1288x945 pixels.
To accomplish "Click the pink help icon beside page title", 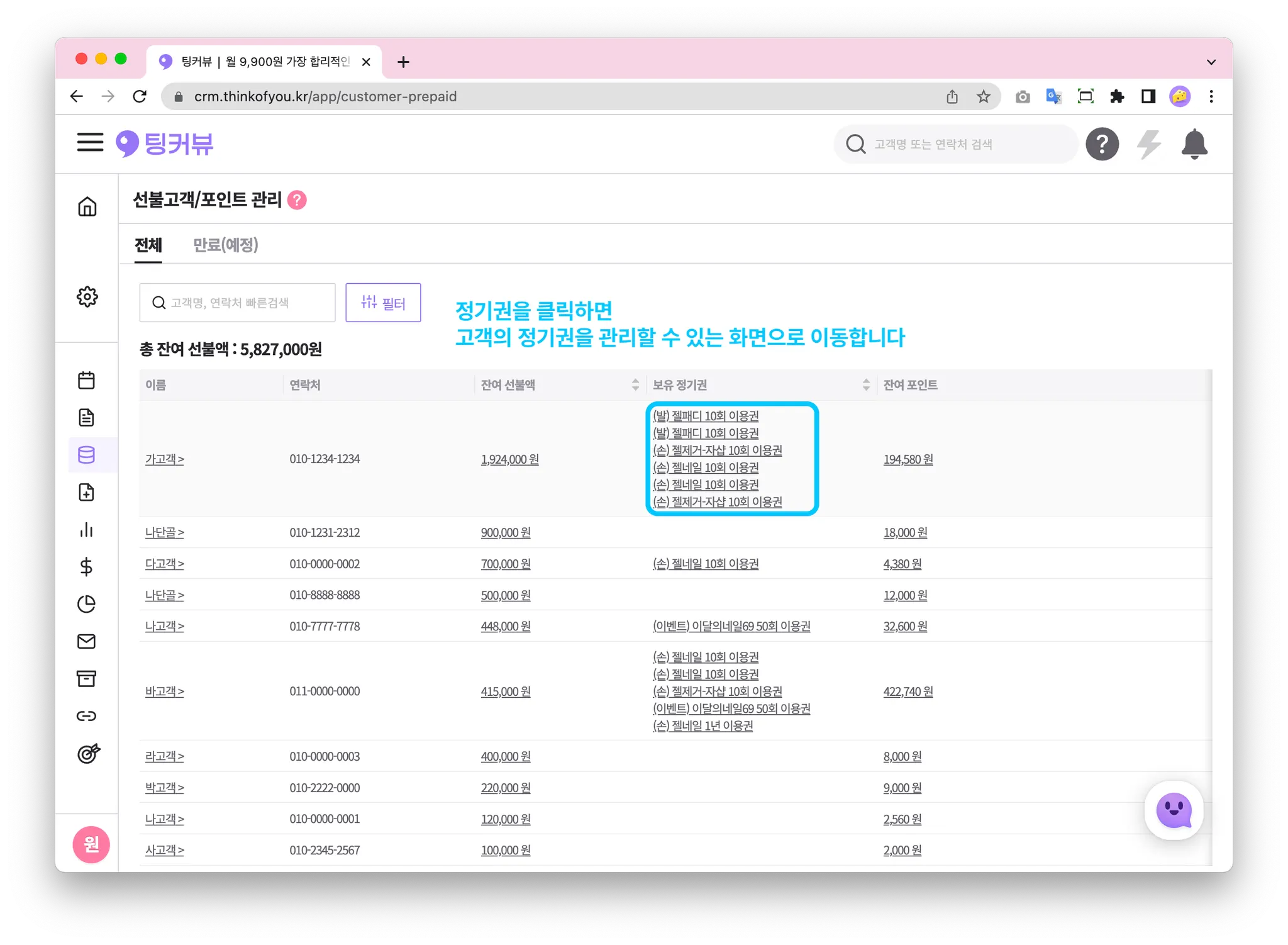I will pyautogui.click(x=297, y=200).
